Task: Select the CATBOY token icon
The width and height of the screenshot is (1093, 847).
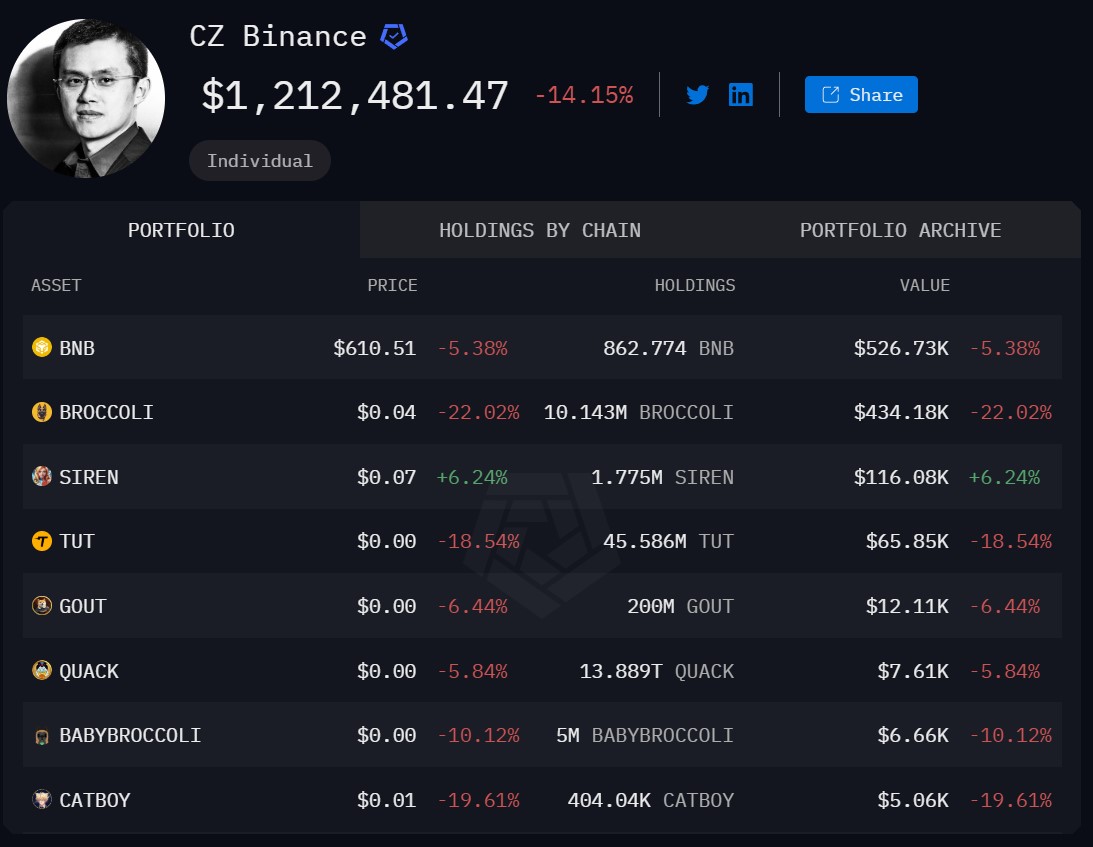Action: click(42, 800)
